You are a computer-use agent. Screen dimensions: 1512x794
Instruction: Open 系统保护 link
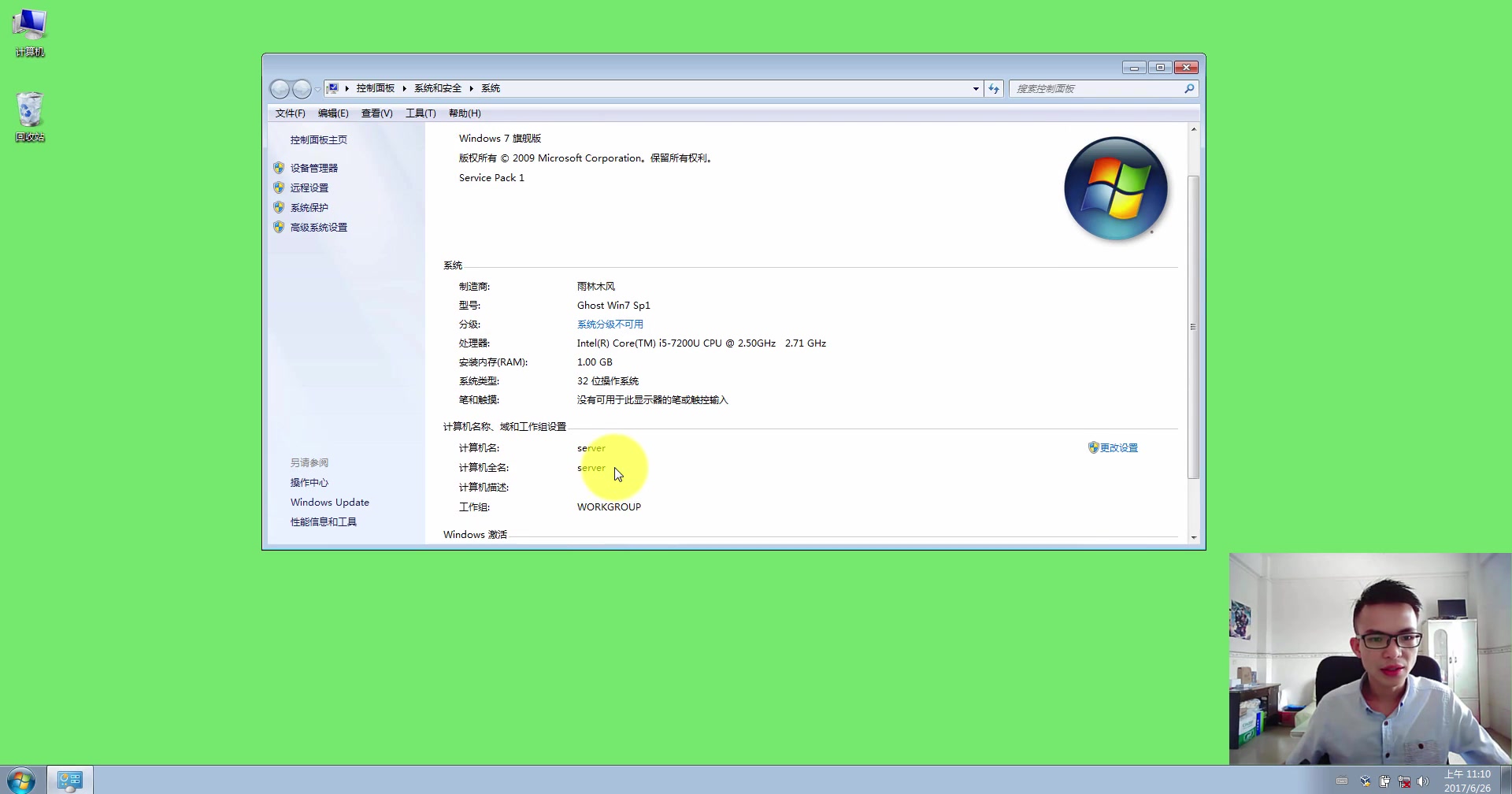pos(309,207)
